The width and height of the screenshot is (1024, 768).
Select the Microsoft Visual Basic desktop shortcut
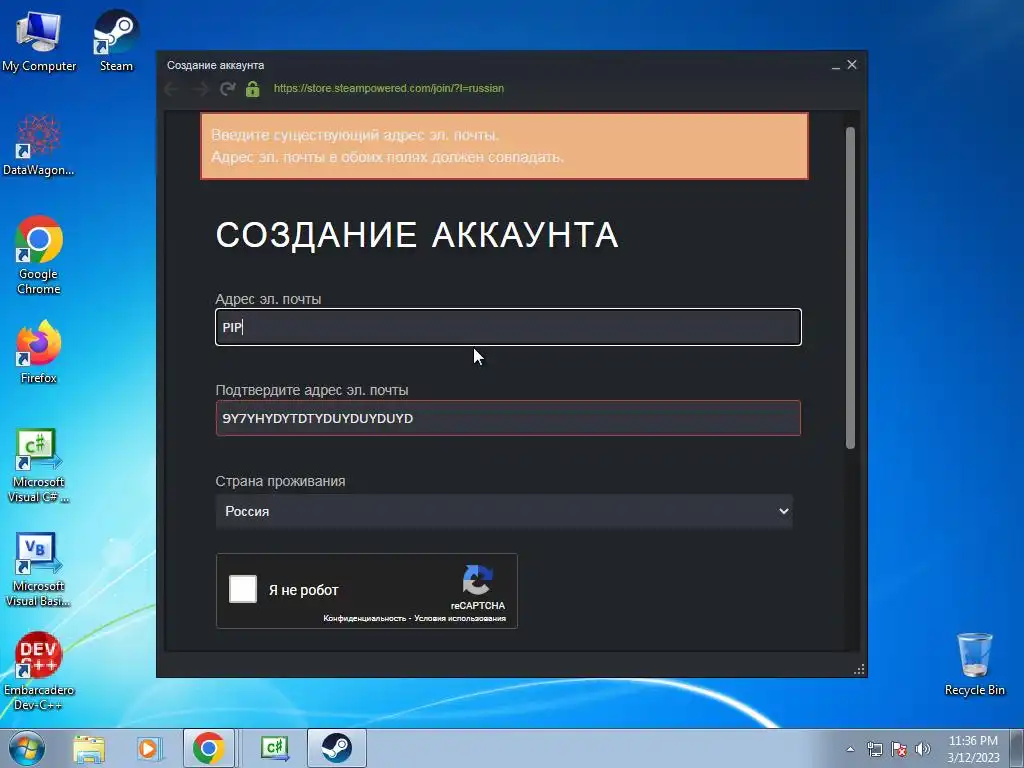click(x=39, y=569)
